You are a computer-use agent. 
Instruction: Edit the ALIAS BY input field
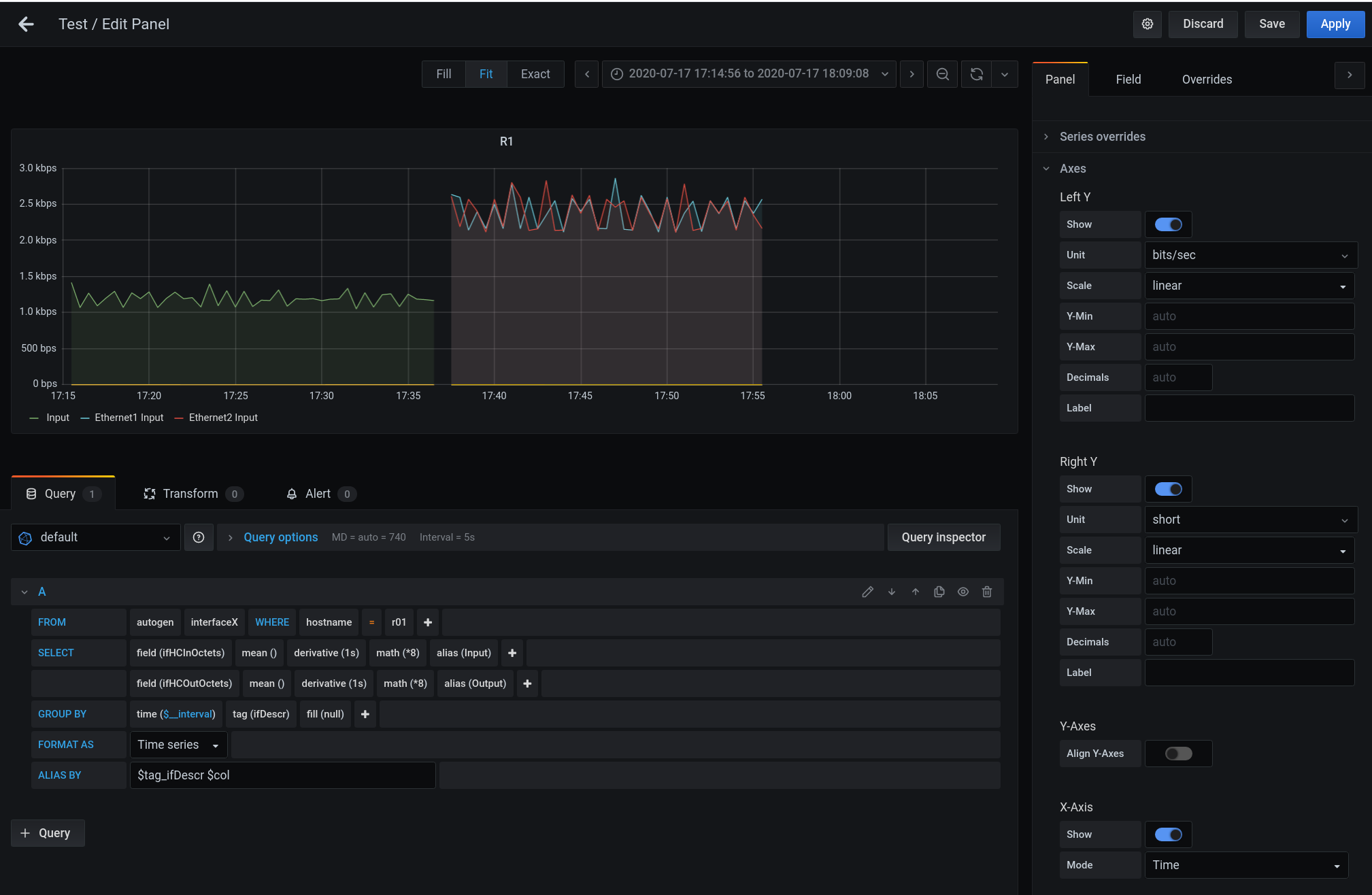pyautogui.click(x=282, y=775)
